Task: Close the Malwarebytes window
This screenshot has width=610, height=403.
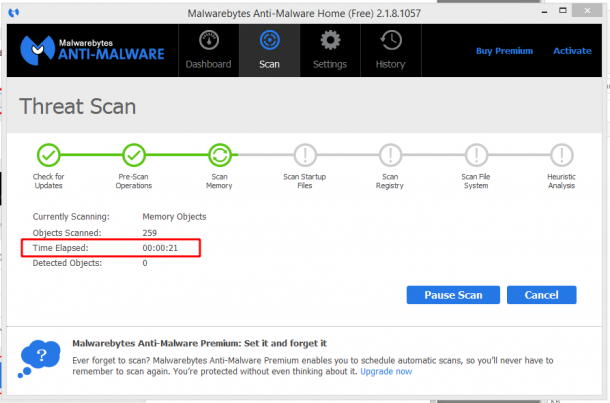Action: pos(587,11)
